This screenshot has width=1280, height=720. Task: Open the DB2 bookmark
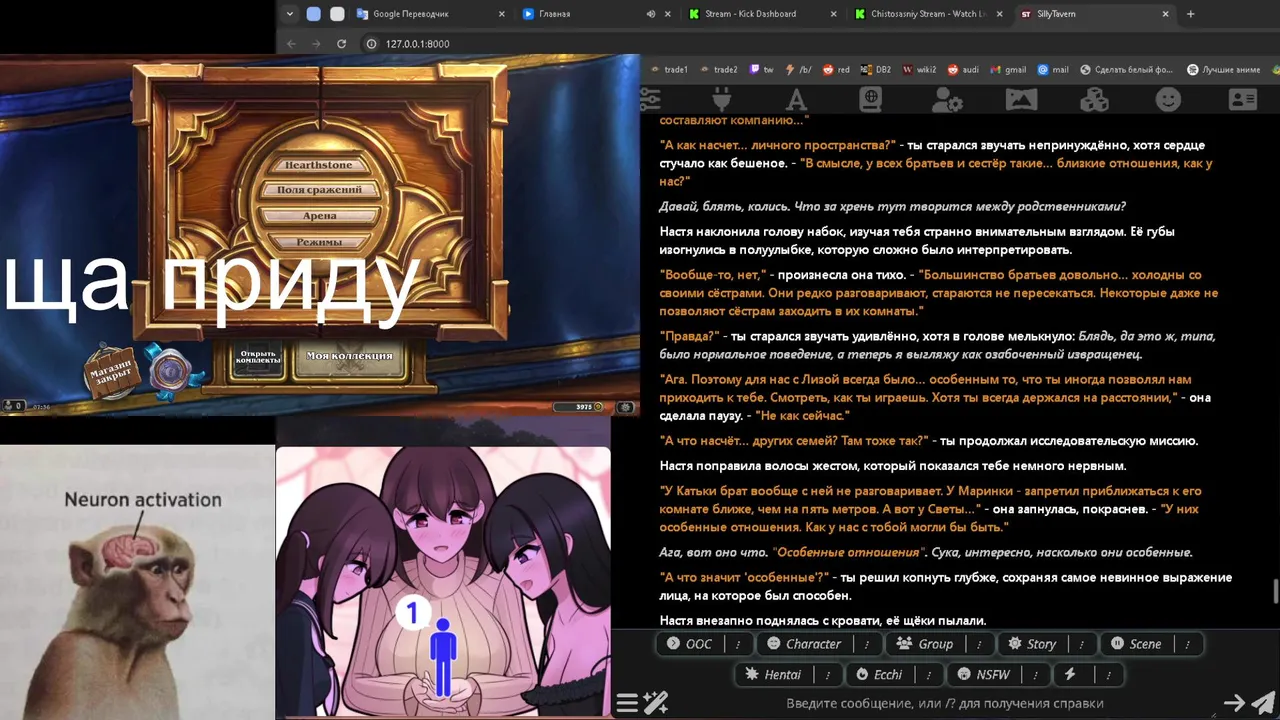[875, 70]
